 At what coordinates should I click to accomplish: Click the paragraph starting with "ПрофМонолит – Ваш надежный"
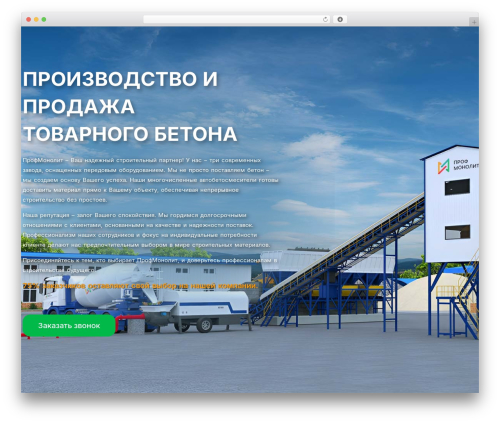click(150, 180)
